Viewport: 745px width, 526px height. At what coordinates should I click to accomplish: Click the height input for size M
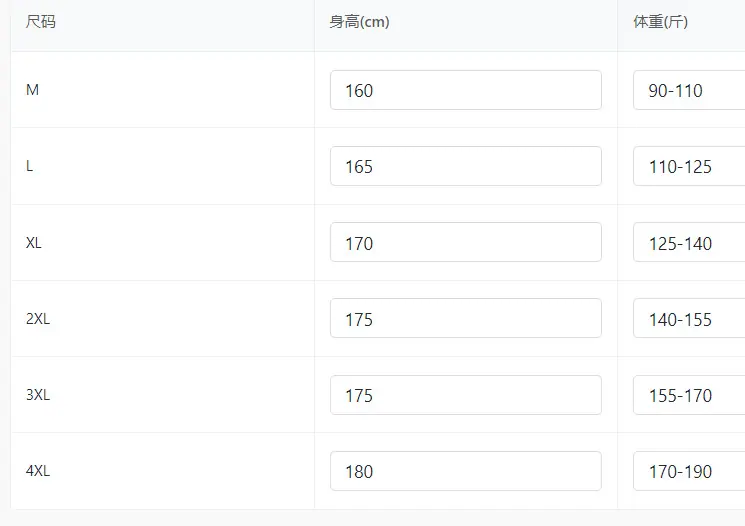(466, 90)
